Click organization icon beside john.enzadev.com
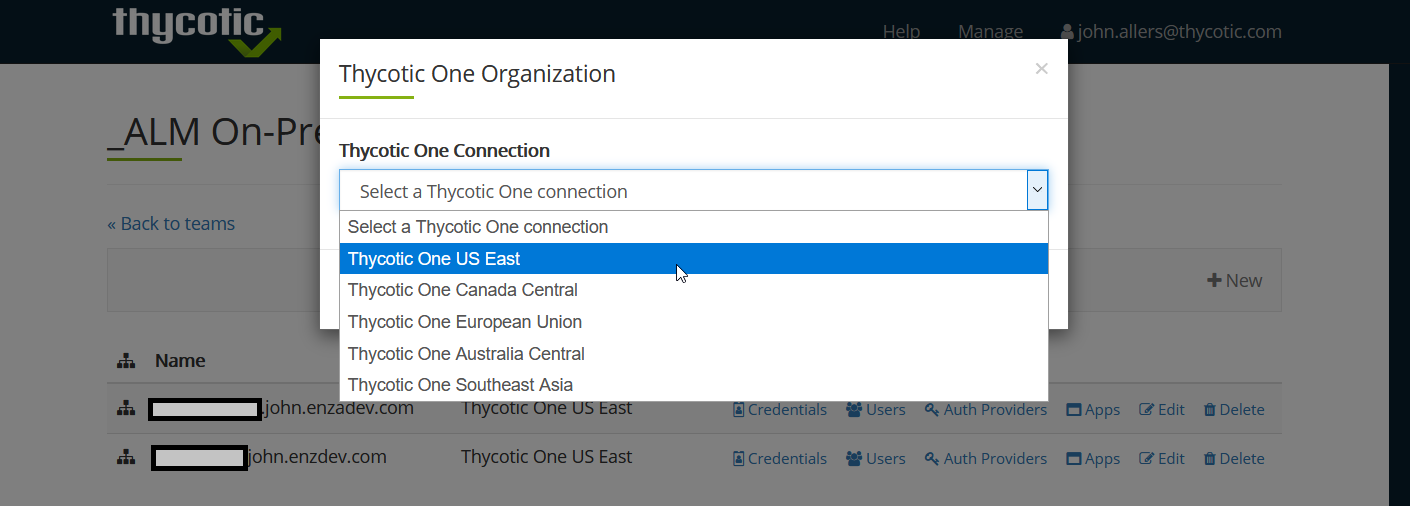This screenshot has height=506, width=1410. pyautogui.click(x=125, y=409)
